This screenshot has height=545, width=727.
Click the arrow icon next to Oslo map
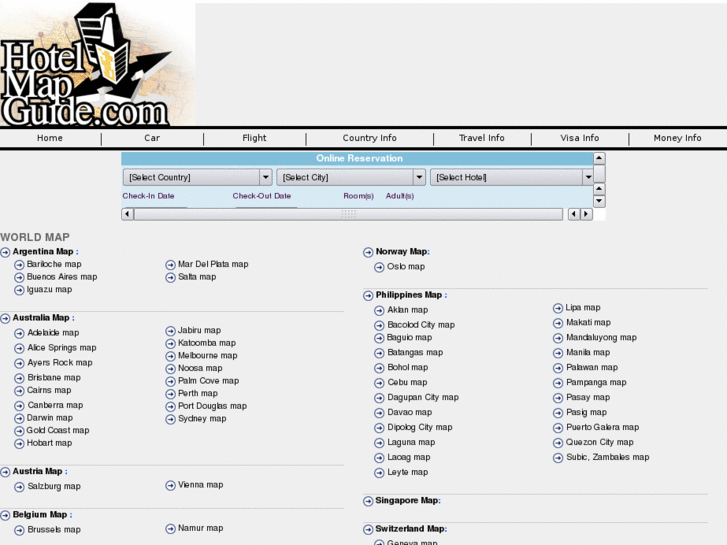tap(379, 267)
